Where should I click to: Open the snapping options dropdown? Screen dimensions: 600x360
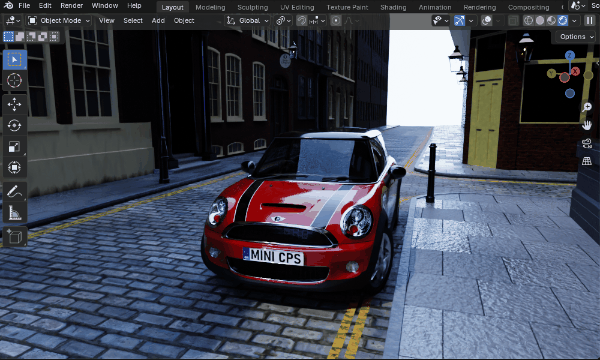(317, 21)
